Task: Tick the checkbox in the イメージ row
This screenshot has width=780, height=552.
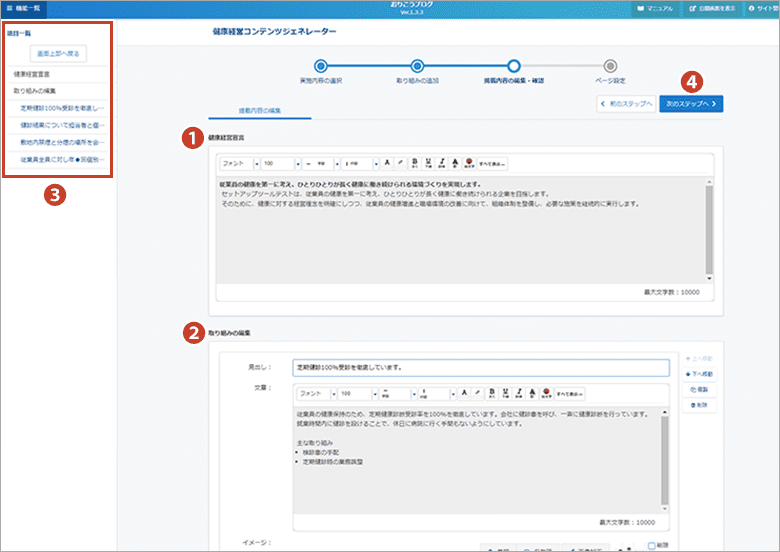Action: click(x=650, y=545)
